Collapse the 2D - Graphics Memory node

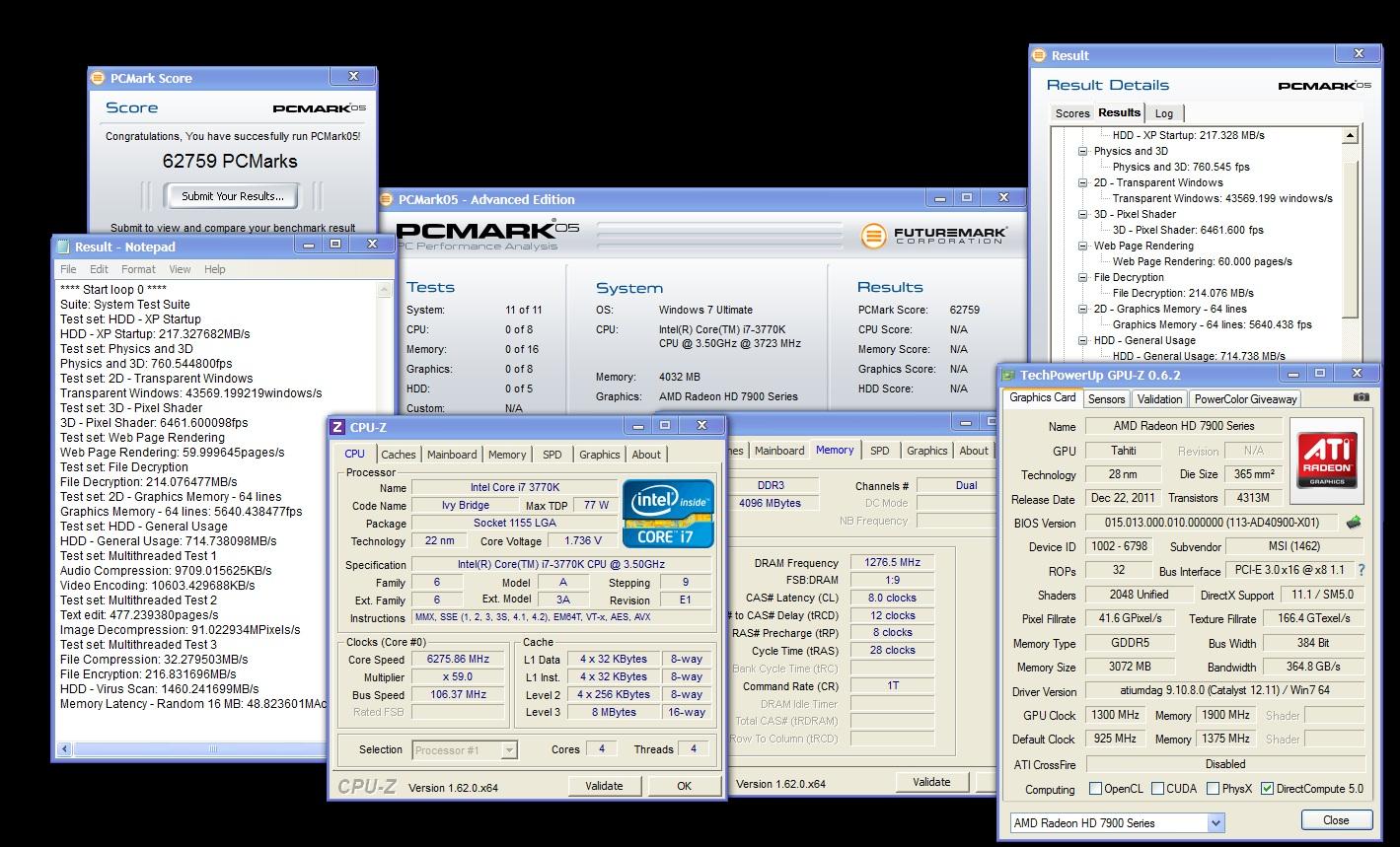pyautogui.click(x=1082, y=309)
